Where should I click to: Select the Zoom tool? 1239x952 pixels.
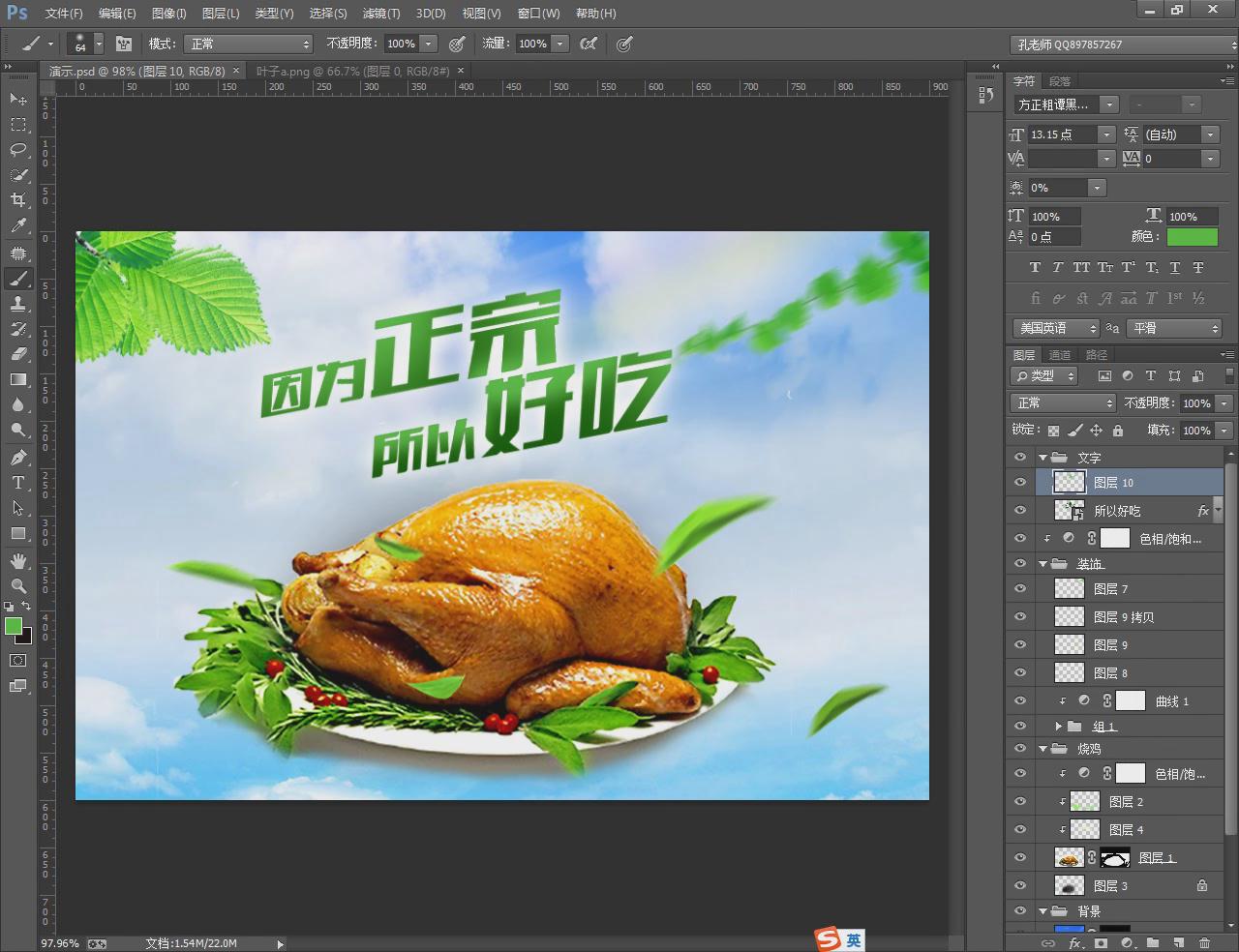[x=18, y=585]
